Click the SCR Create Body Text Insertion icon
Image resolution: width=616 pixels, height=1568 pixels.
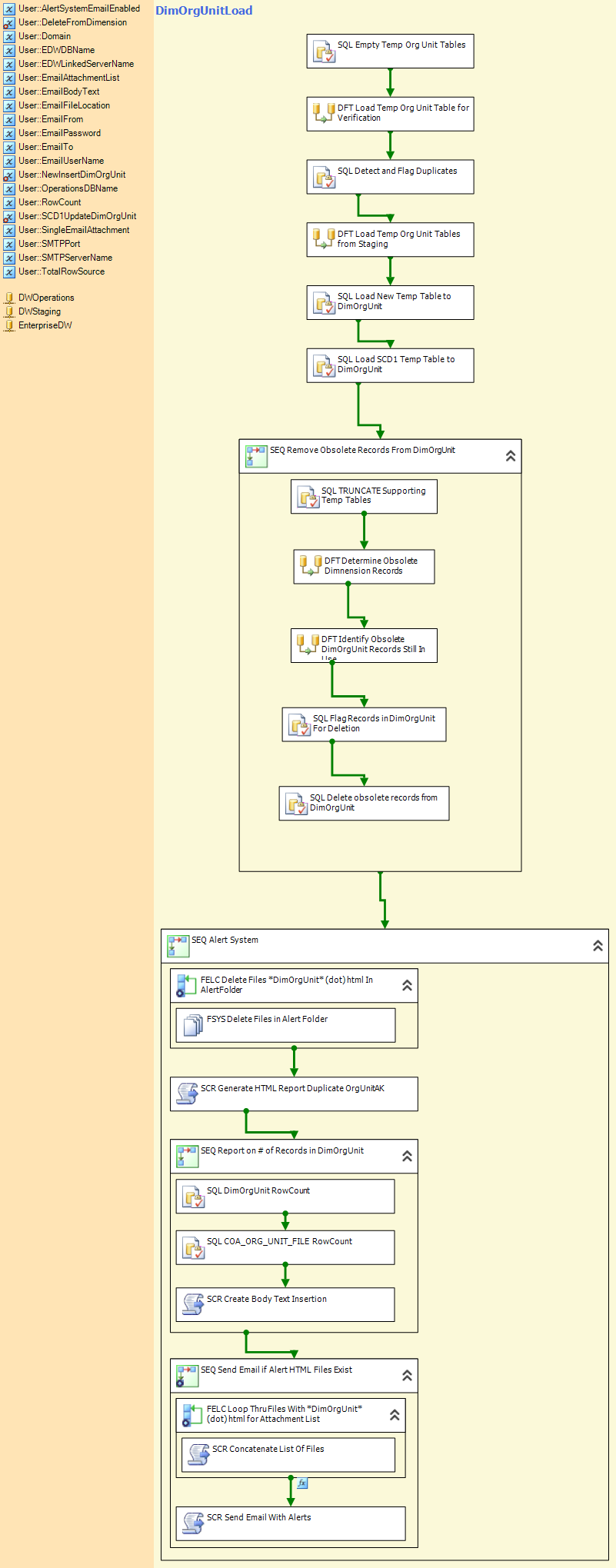(x=193, y=1304)
